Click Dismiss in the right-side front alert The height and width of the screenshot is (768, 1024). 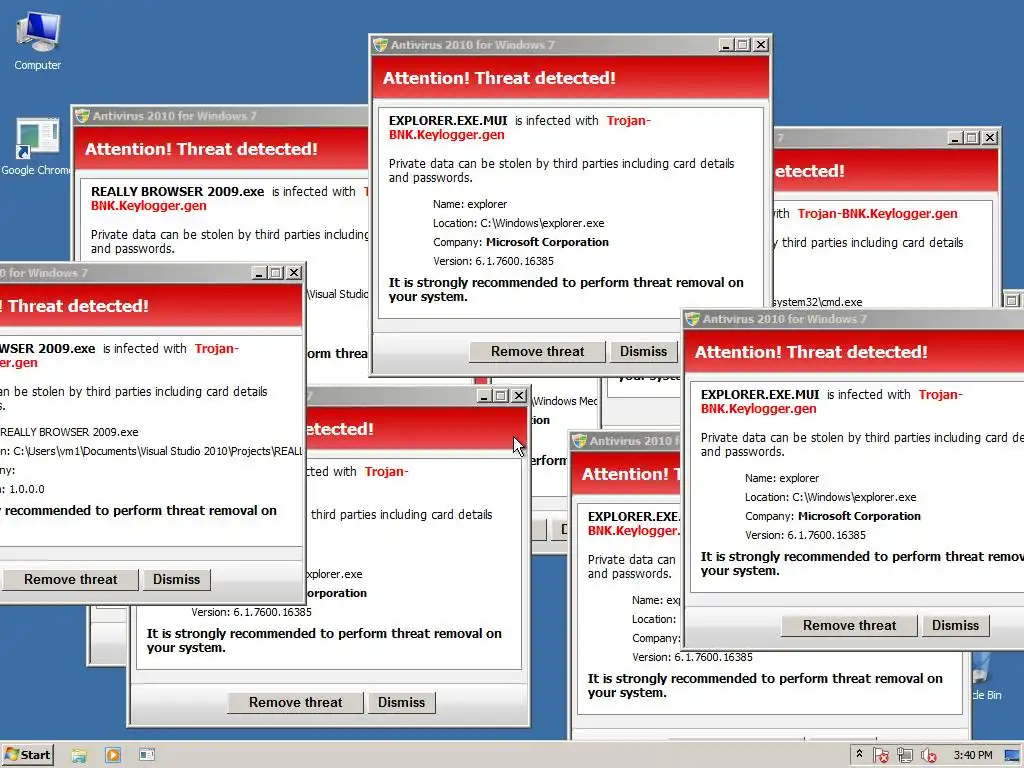click(x=955, y=626)
